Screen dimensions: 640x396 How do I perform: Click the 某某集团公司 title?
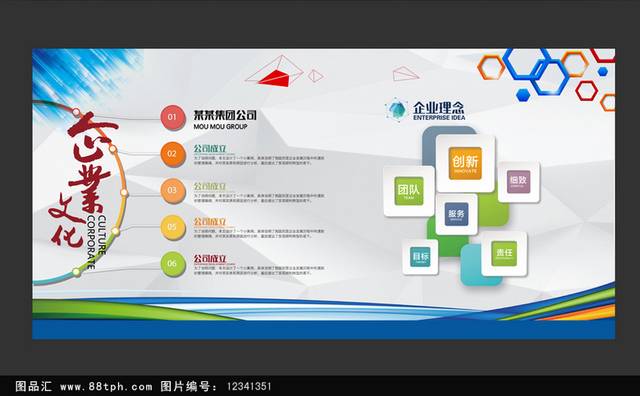[x=225, y=115]
